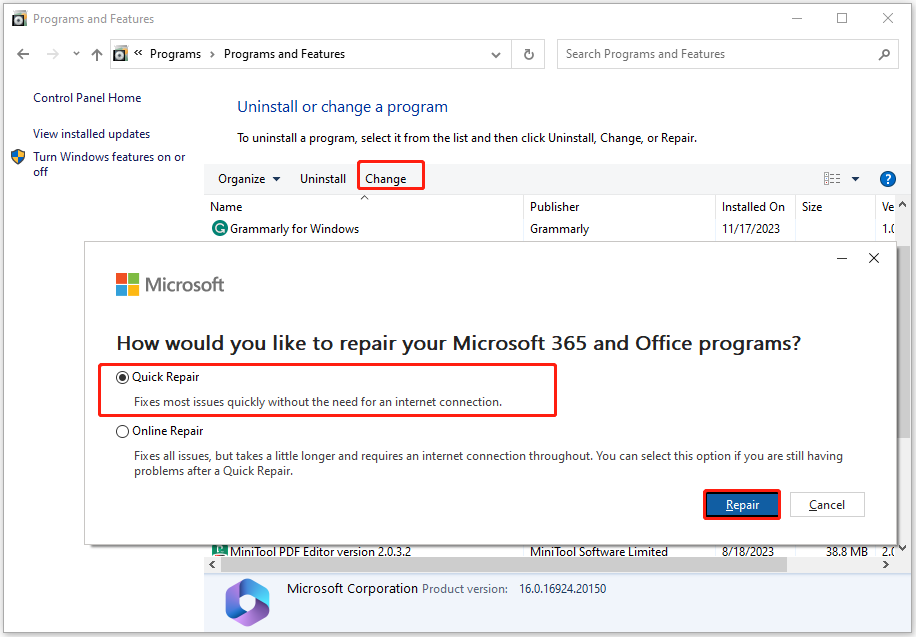
Task: Click Programs in the address breadcrumb
Action: (175, 54)
